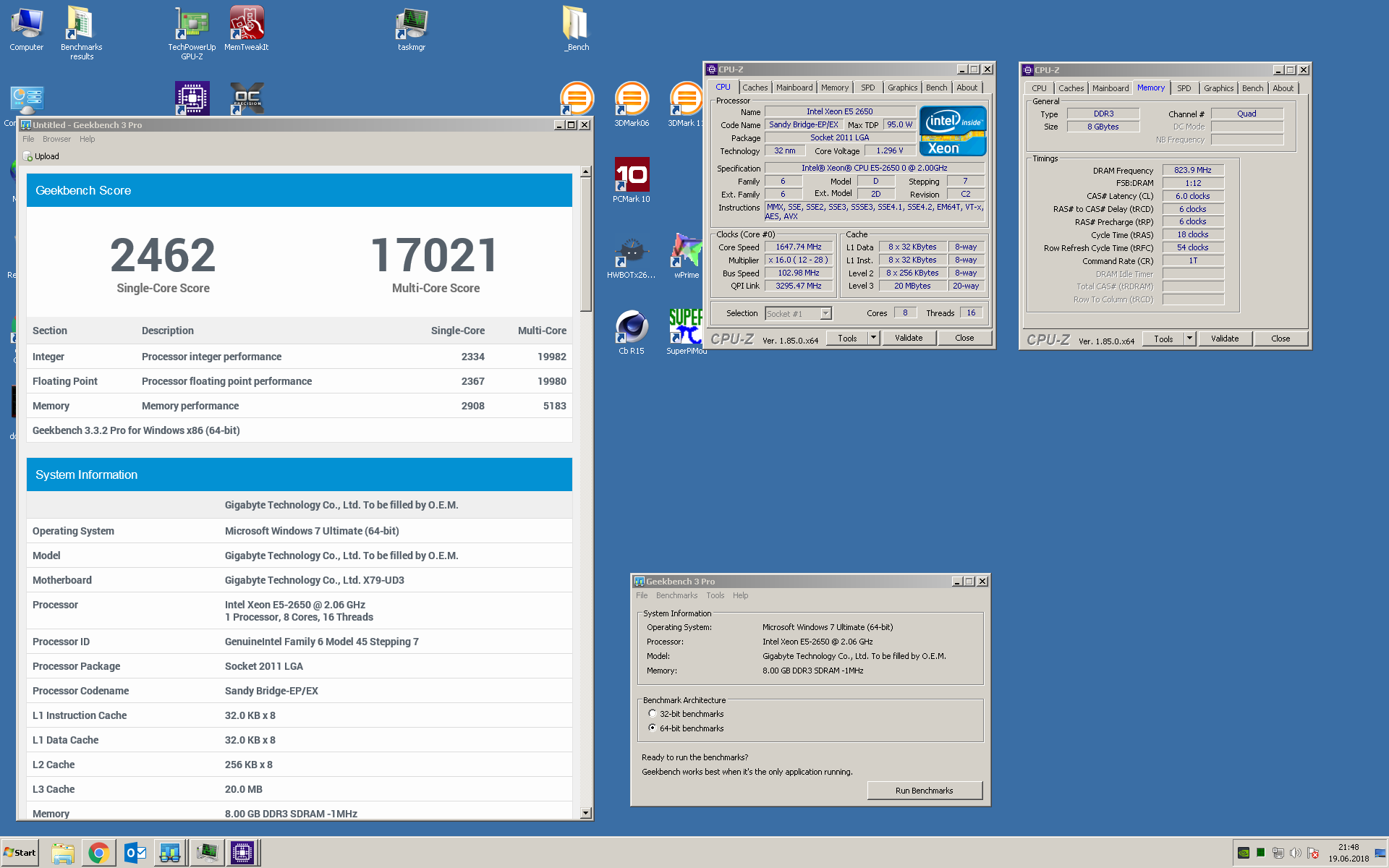This screenshot has height=868, width=1389.
Task: Expand Tools dropdown arrow in CPU window
Action: 873,338
